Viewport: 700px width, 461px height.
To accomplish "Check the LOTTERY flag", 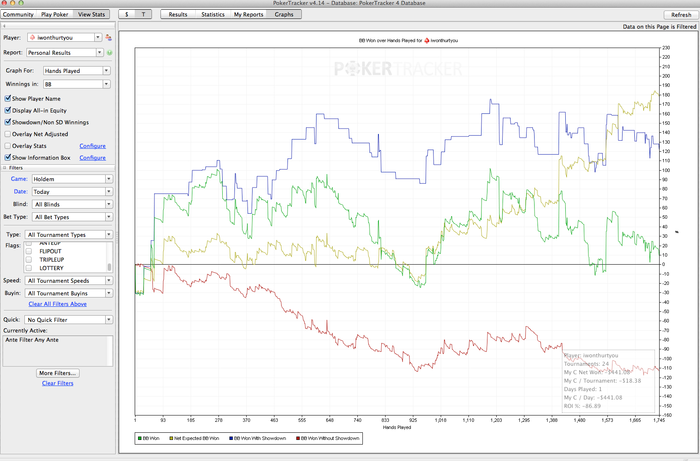I will pos(29,268).
